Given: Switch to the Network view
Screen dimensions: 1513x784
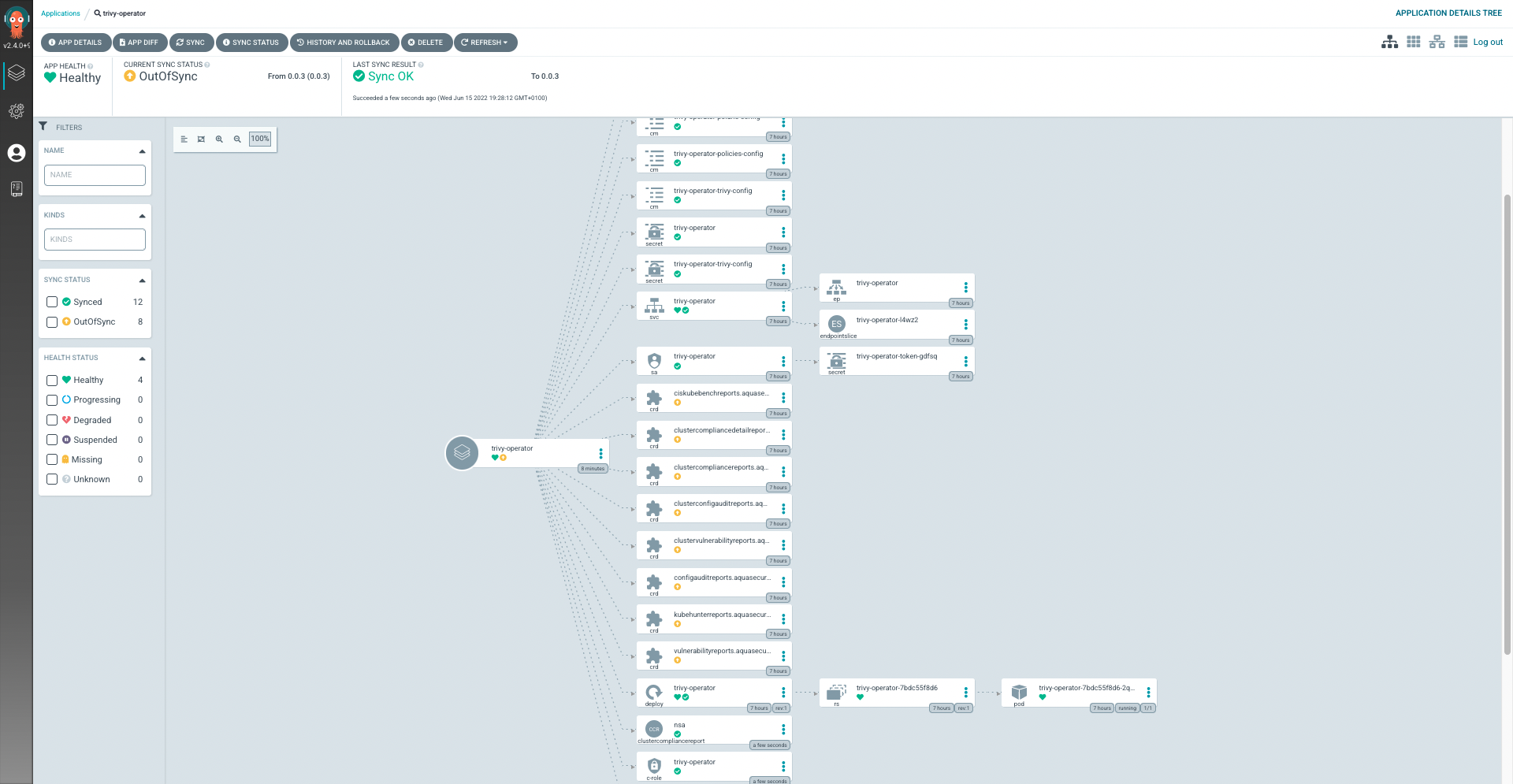Looking at the screenshot, I should pos(1437,41).
